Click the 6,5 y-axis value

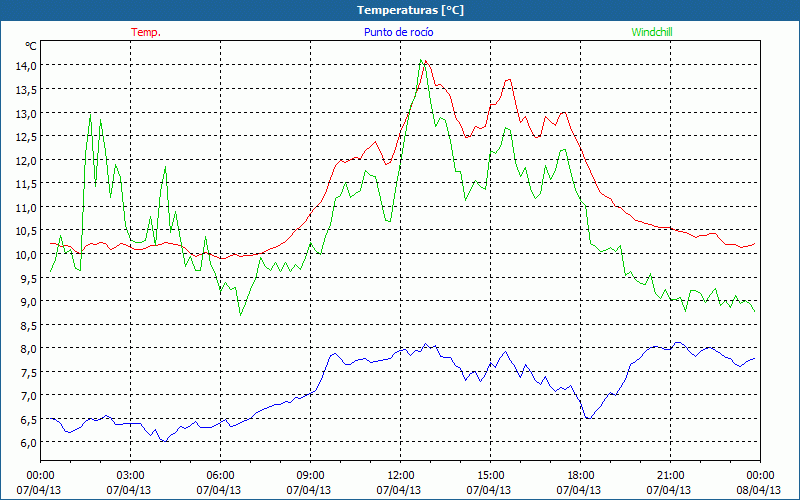click(28, 419)
